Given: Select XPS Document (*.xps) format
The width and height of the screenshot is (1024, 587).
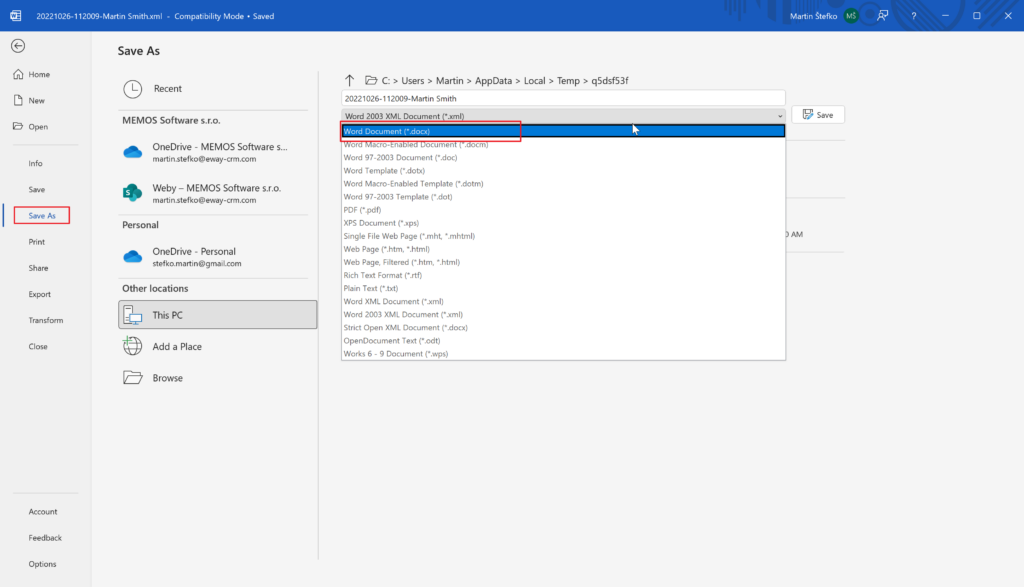Looking at the screenshot, I should (x=563, y=223).
